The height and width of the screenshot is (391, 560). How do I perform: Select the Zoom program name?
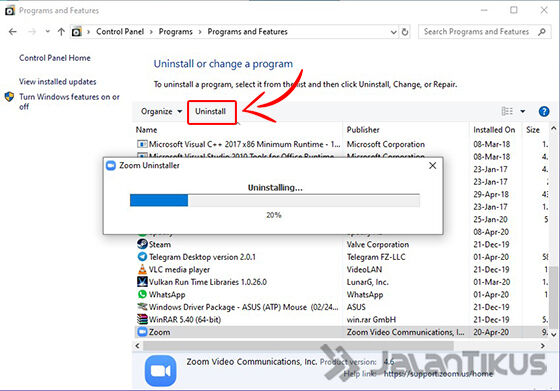click(x=159, y=332)
